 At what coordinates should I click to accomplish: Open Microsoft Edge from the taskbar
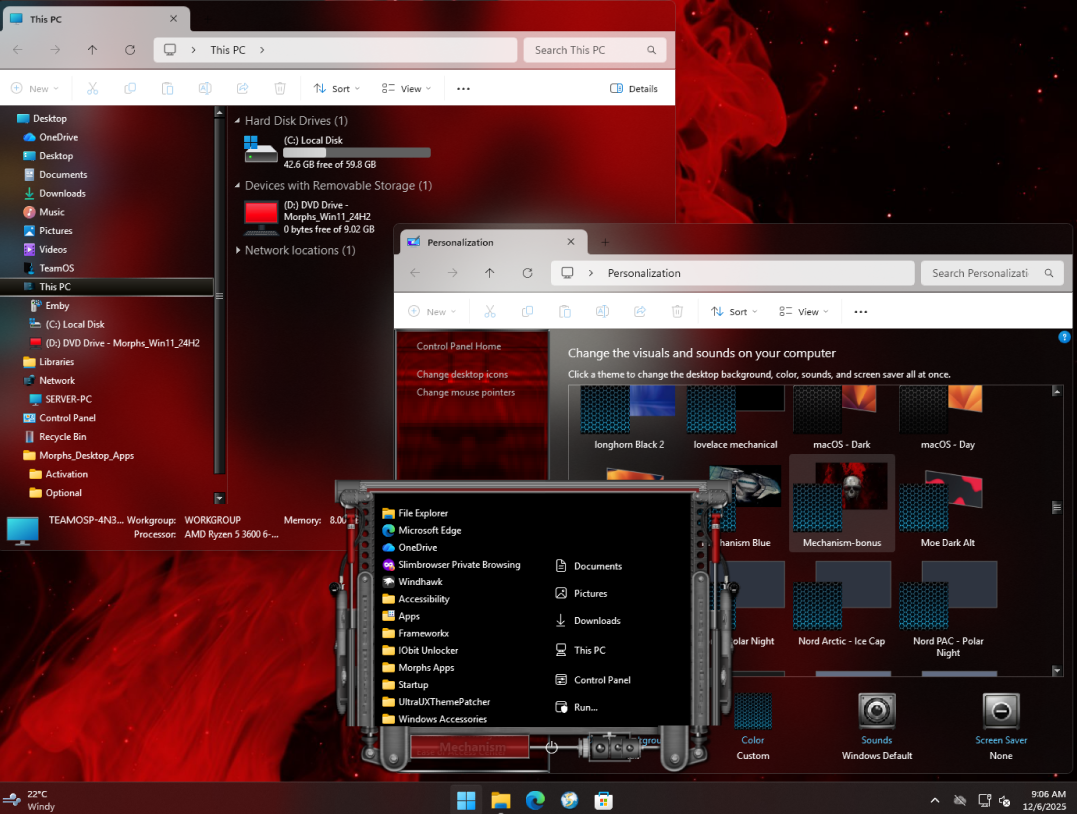click(x=535, y=800)
